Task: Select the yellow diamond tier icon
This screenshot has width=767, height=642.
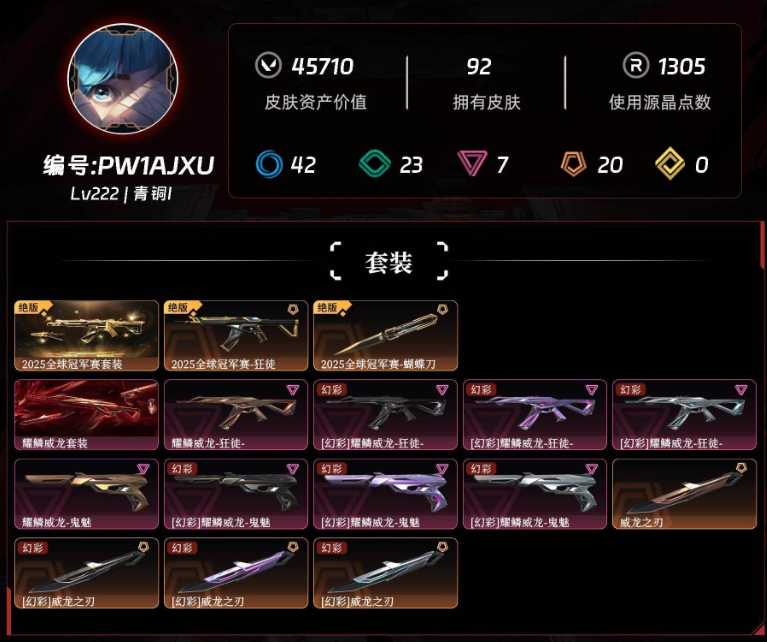Action: [670, 163]
